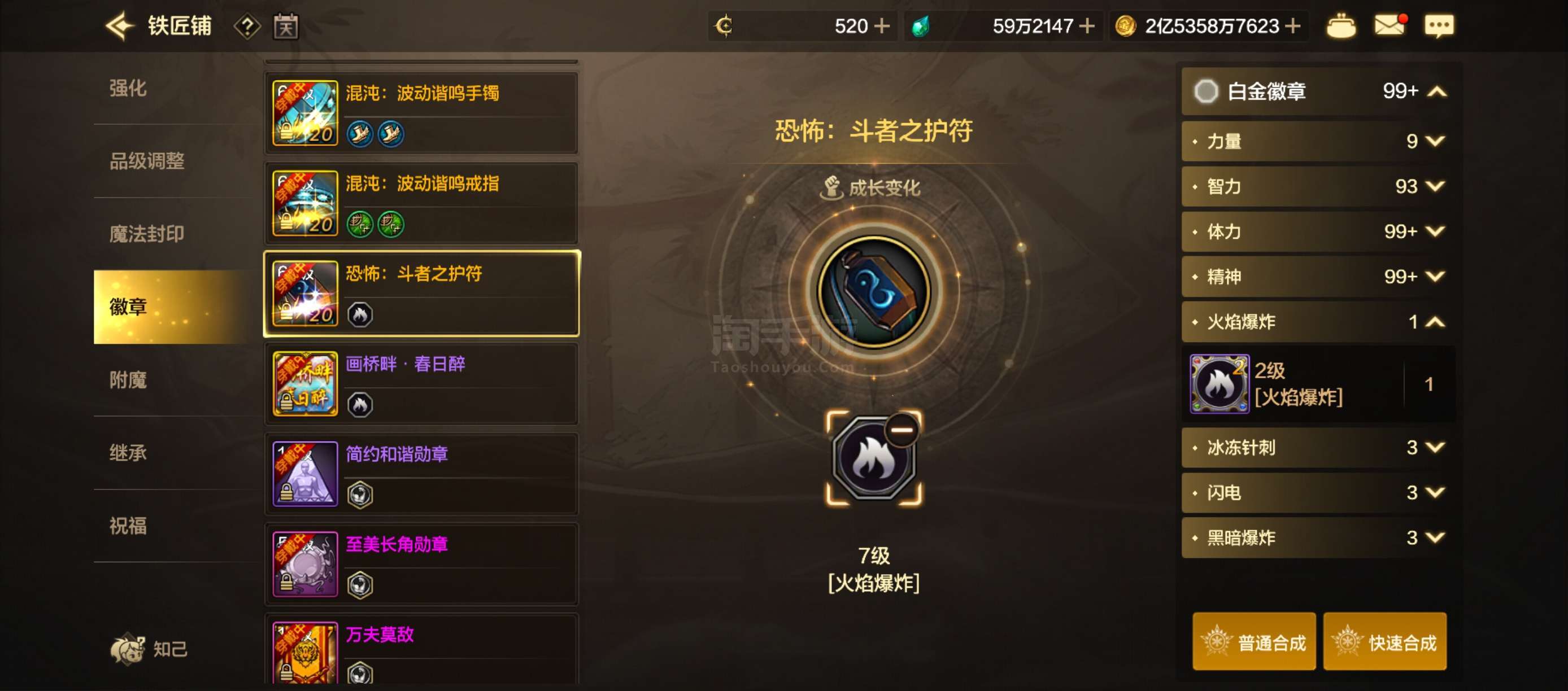
Task: Click the 普通合成 button
Action: pos(1254,642)
